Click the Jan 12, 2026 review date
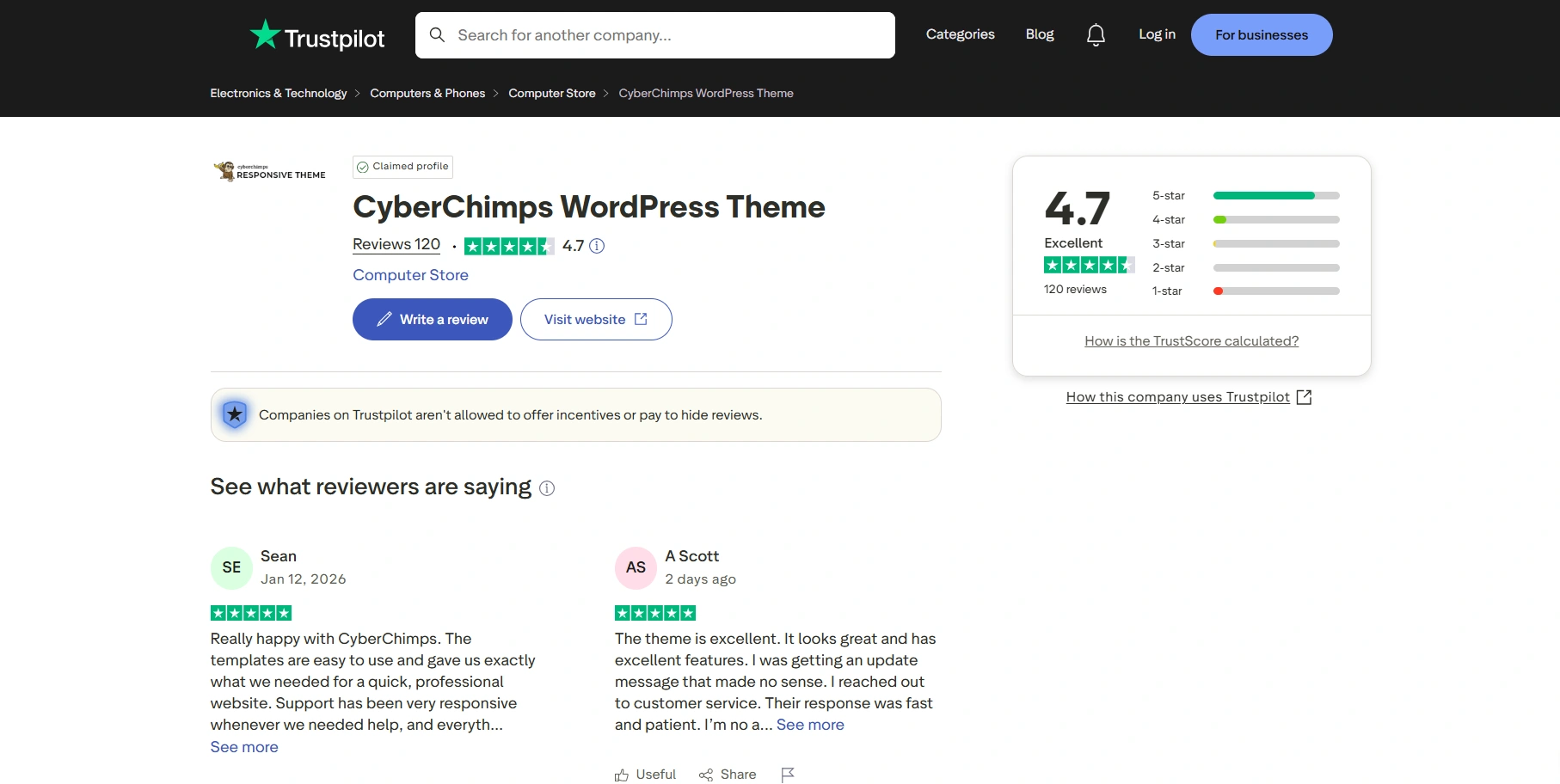1560x784 pixels. tap(304, 579)
